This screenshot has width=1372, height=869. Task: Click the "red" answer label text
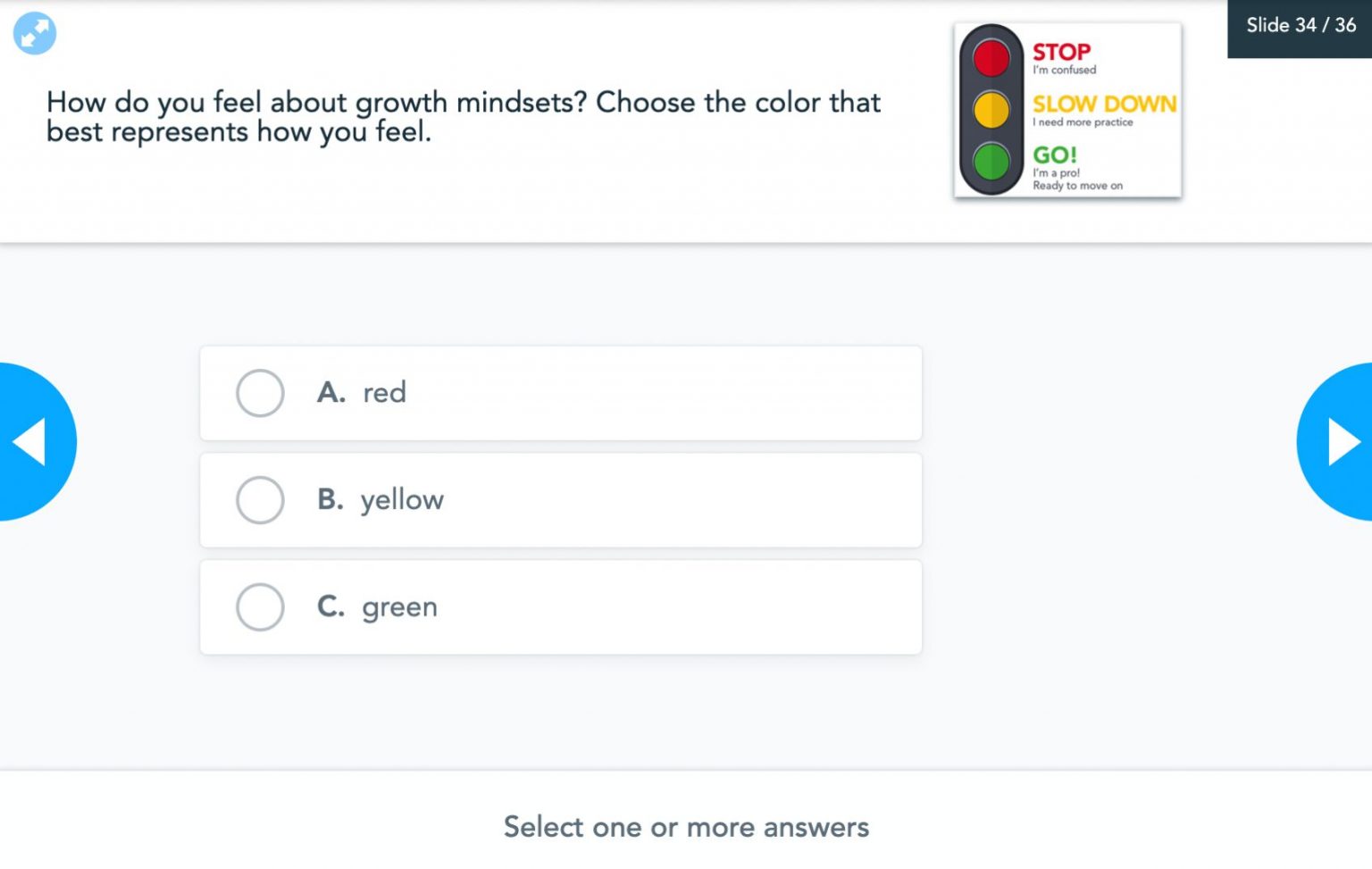click(x=384, y=393)
